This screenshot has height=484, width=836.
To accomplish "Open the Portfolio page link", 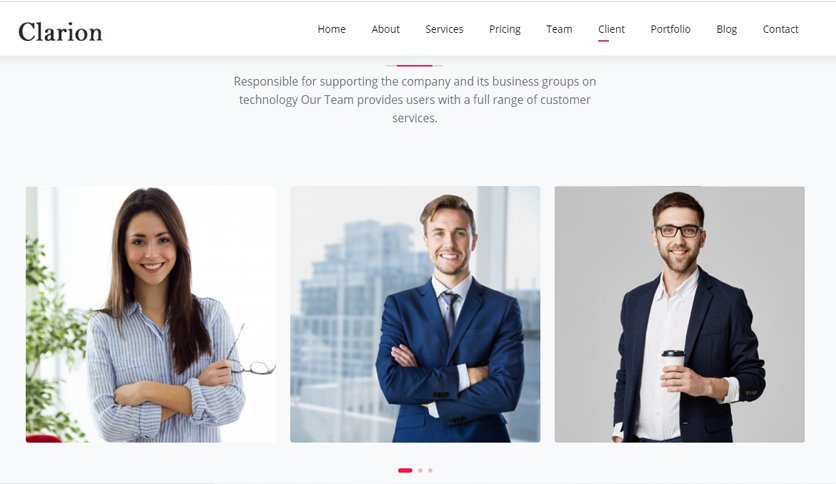I will tap(670, 29).
